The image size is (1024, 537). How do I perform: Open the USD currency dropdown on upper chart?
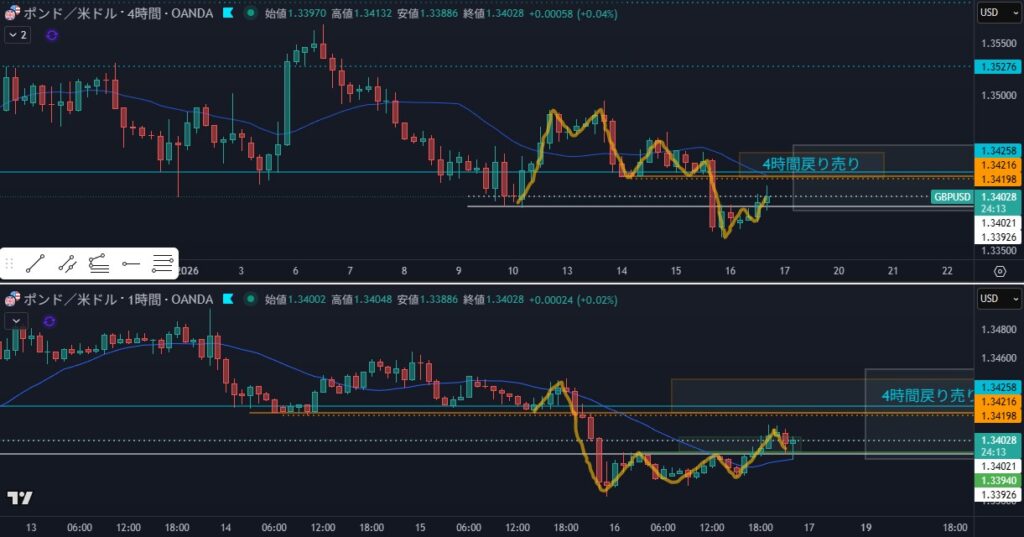(x=994, y=13)
